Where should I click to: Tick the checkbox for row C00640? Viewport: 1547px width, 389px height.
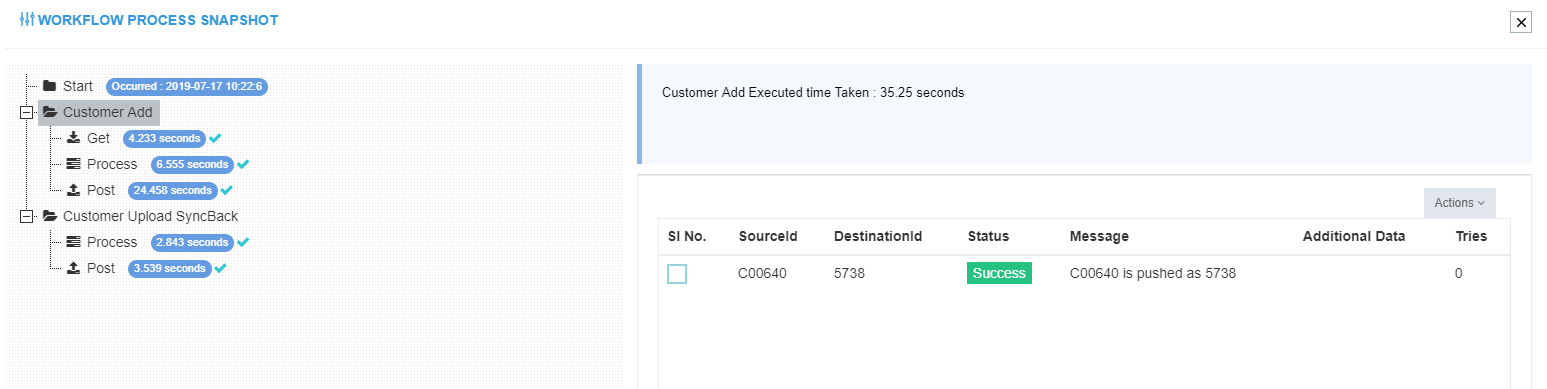(677, 273)
